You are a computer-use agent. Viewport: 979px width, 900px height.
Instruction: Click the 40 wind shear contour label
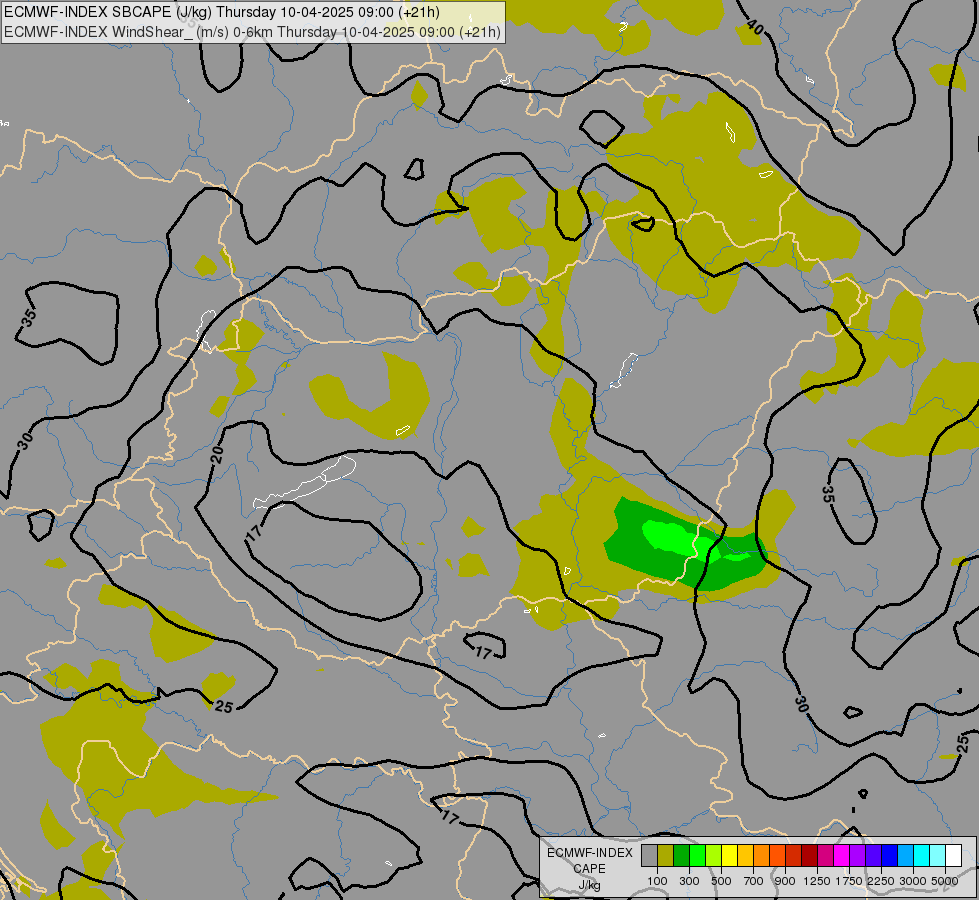pyautogui.click(x=755, y=27)
